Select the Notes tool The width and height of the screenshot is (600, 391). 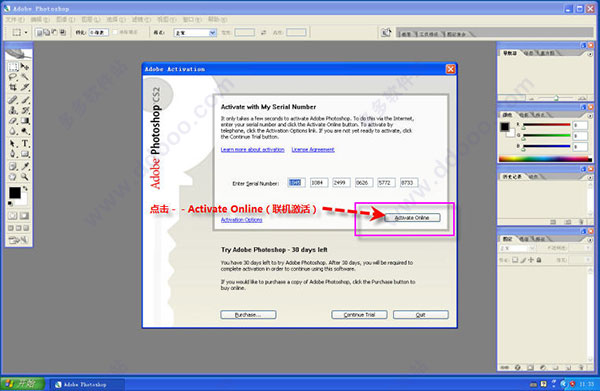[x=13, y=166]
